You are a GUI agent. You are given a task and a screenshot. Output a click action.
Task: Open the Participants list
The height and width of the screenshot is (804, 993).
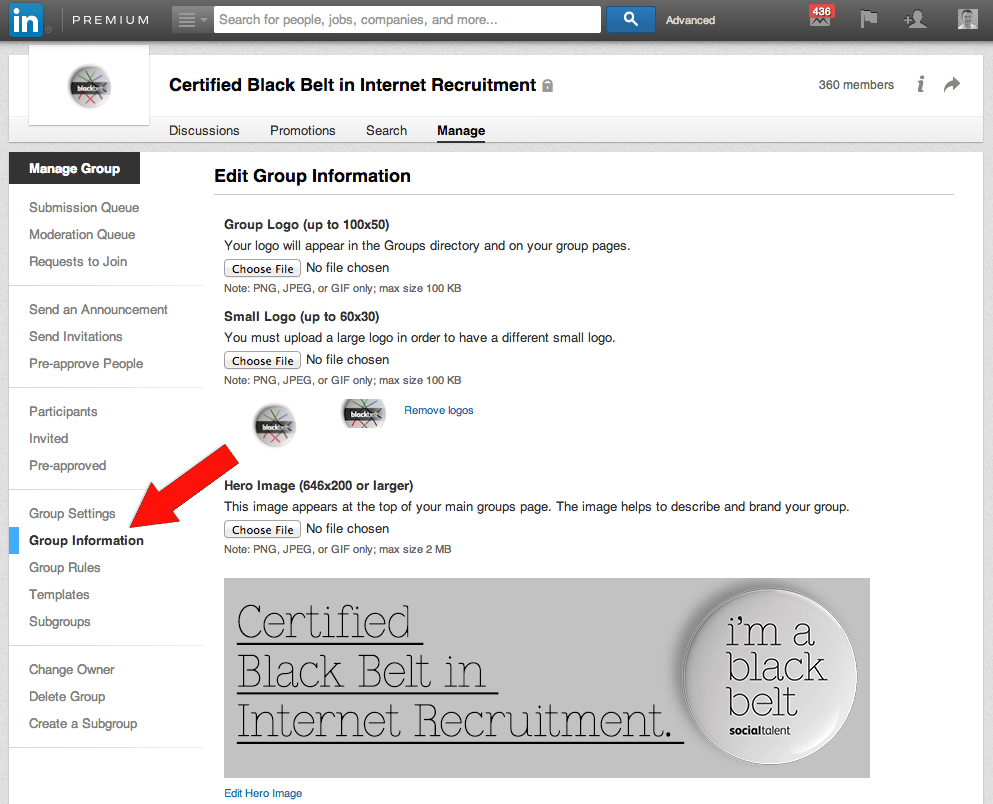[63, 411]
